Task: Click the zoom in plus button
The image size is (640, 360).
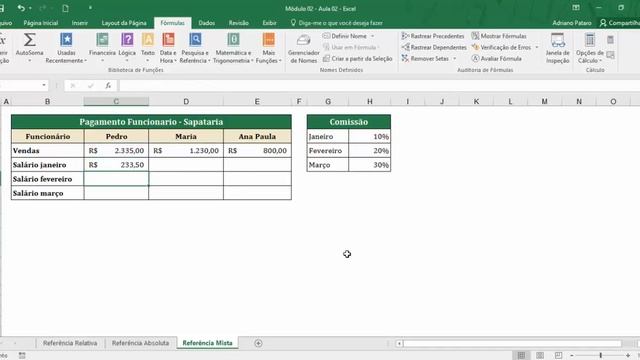Action: [x=628, y=356]
